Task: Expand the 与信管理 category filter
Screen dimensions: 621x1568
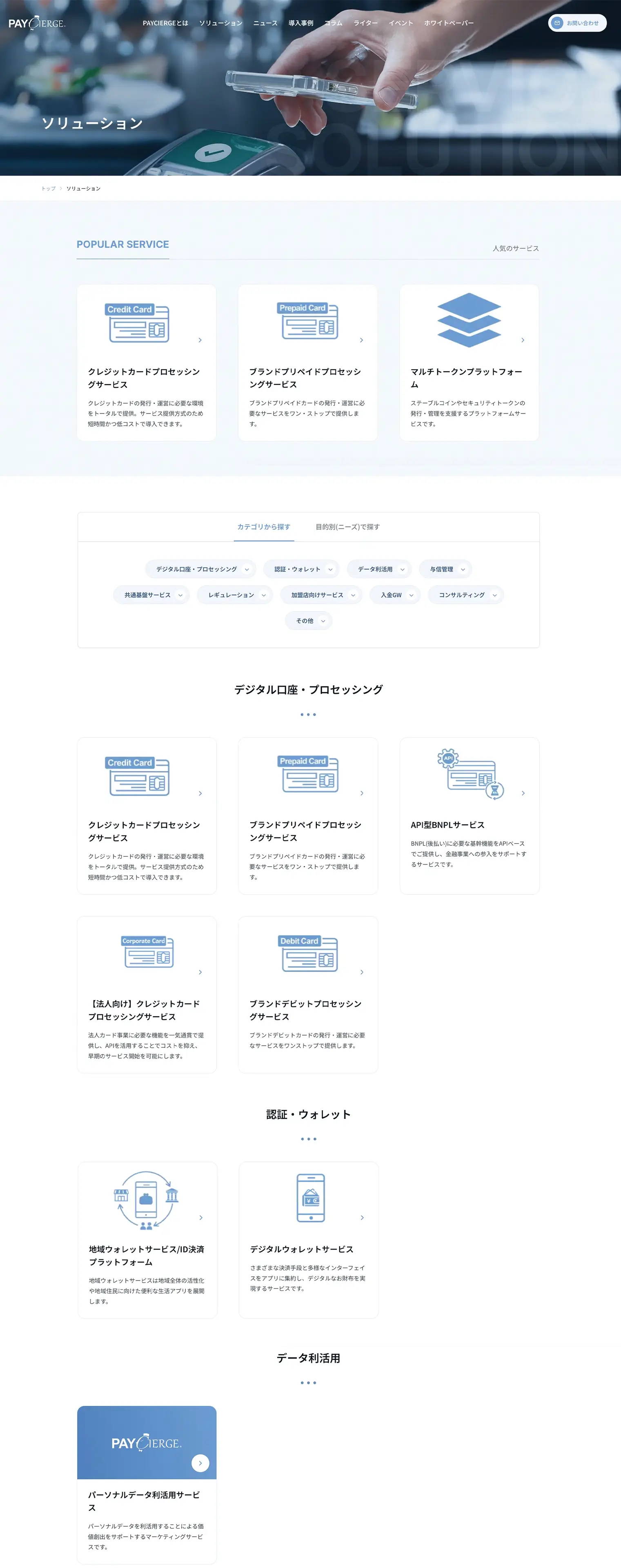Action: [446, 569]
